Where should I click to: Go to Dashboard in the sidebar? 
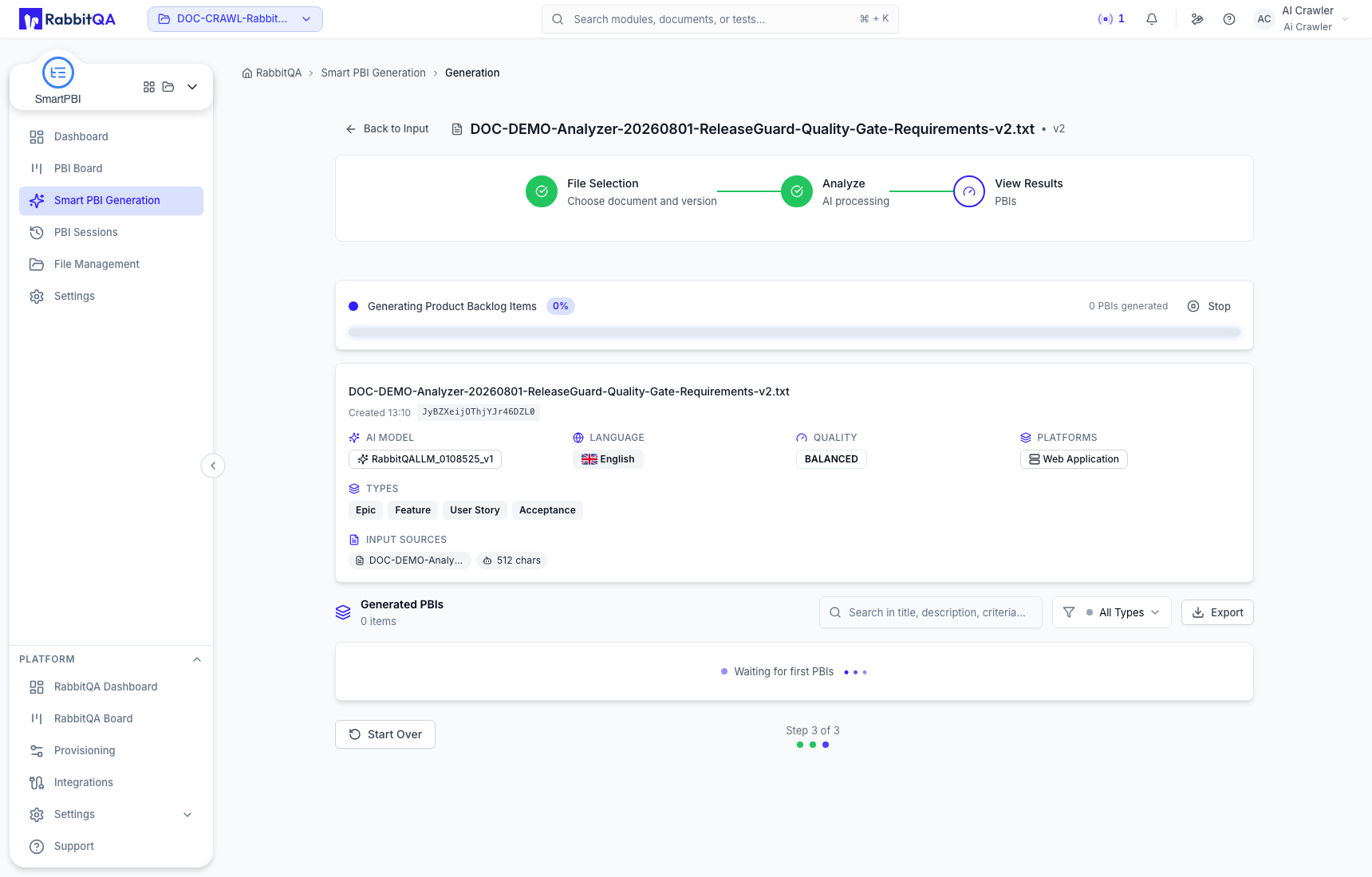[111, 136]
